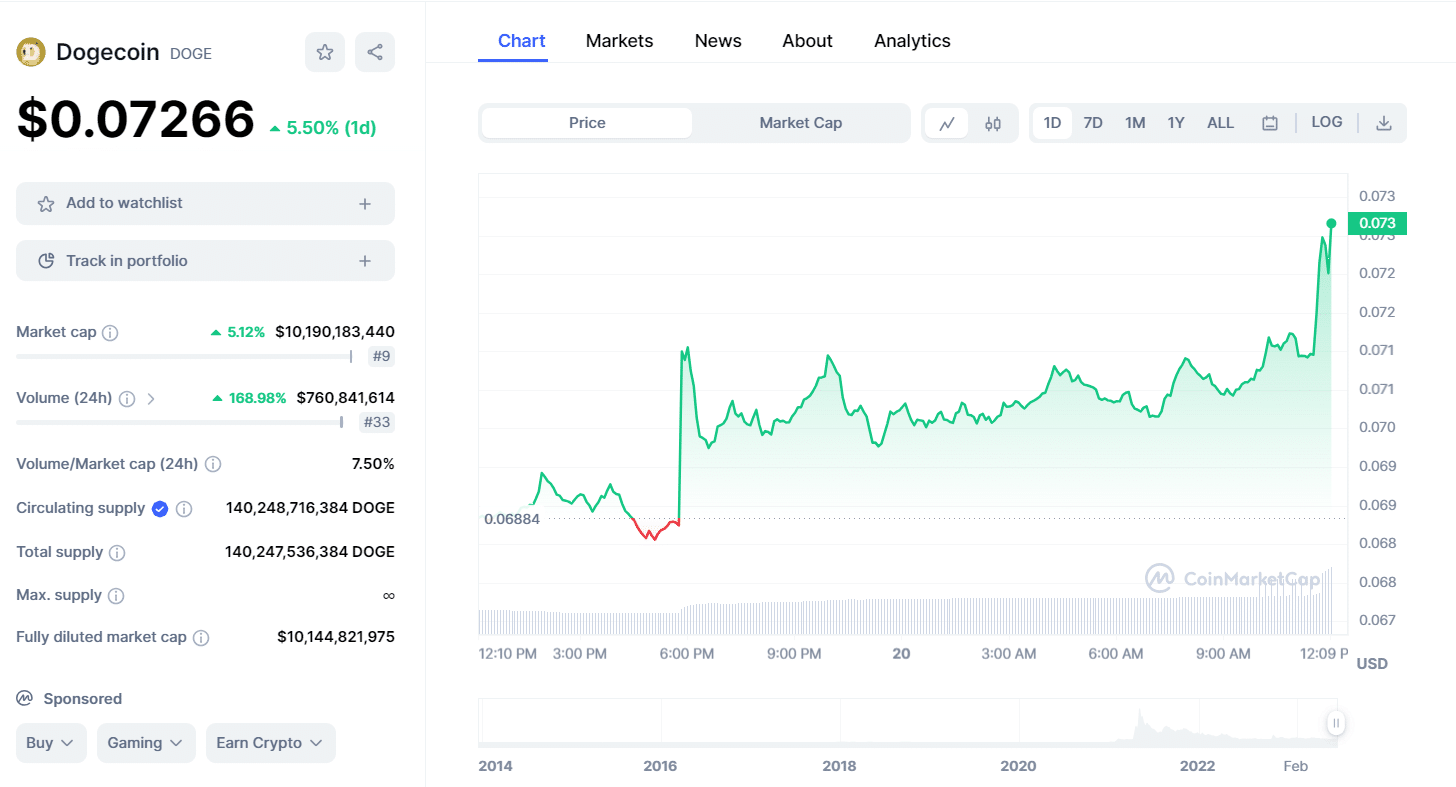Open the Buy dropdown
This screenshot has height=787, width=1456.
51,743
